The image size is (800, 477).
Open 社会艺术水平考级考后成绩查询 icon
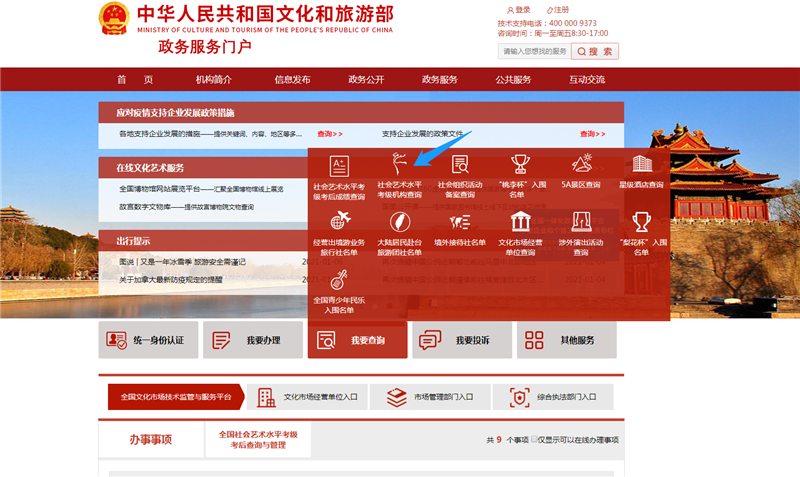click(x=339, y=166)
